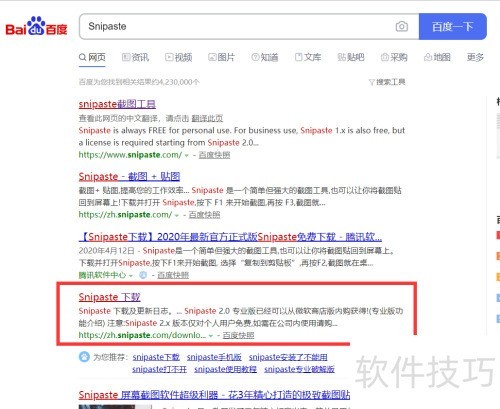The image size is (500, 409).
Task: Click the Baidu logo
Action: pos(36,26)
